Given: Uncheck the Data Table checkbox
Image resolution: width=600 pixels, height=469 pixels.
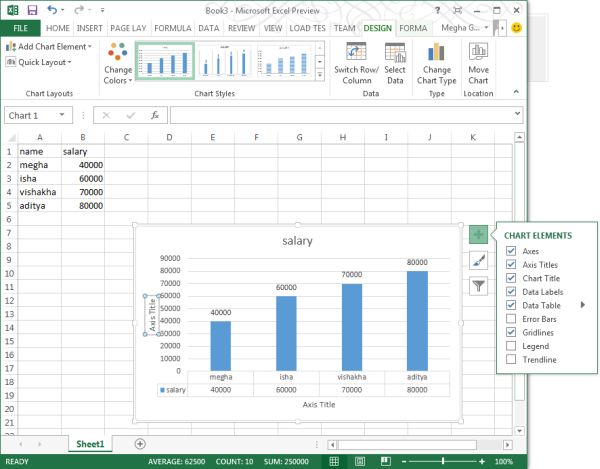Looking at the screenshot, I should [x=511, y=305].
